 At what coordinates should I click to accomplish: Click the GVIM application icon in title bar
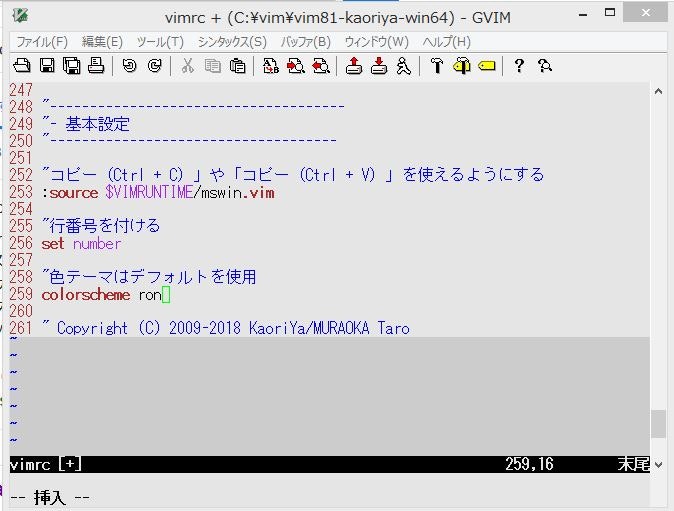click(x=20, y=16)
